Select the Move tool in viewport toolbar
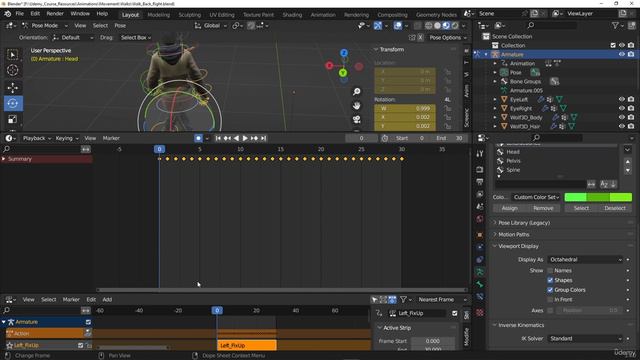 13,87
